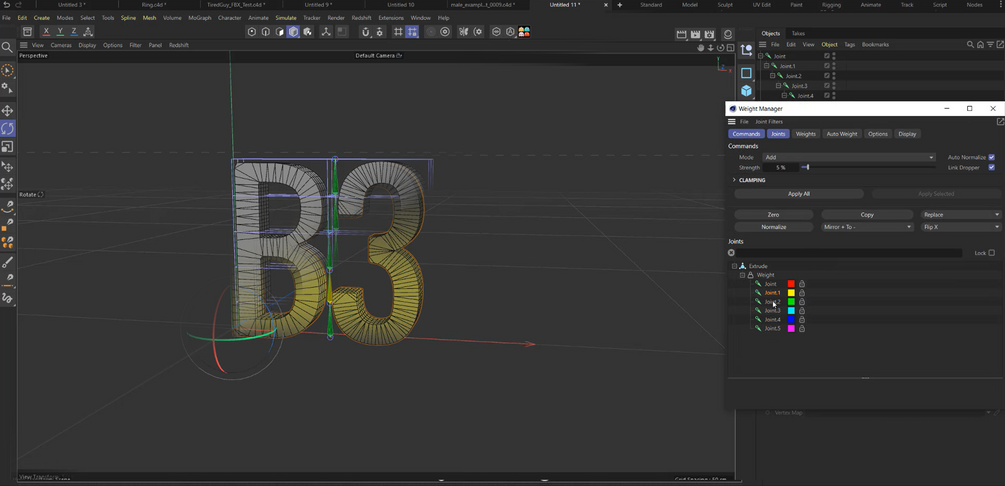
Task: Click the viewport search magnifier icon
Action: [7, 46]
